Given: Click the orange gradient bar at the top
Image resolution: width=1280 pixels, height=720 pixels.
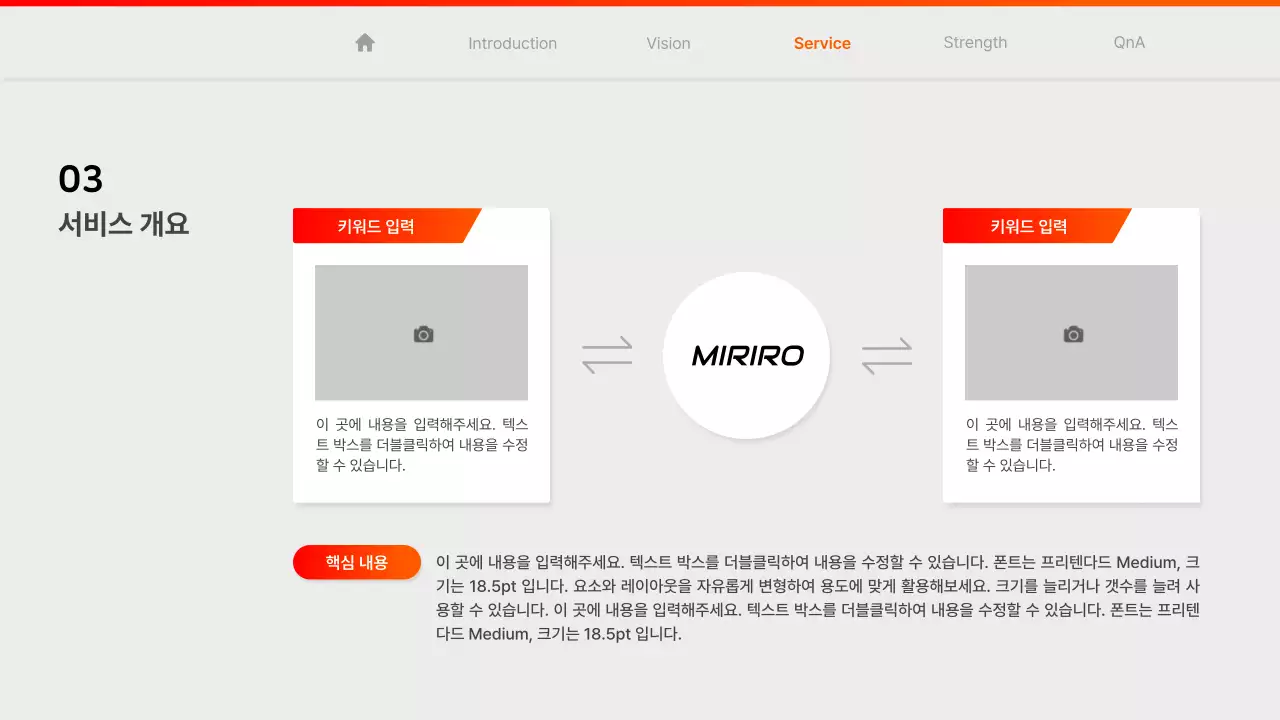Looking at the screenshot, I should 640,3.
